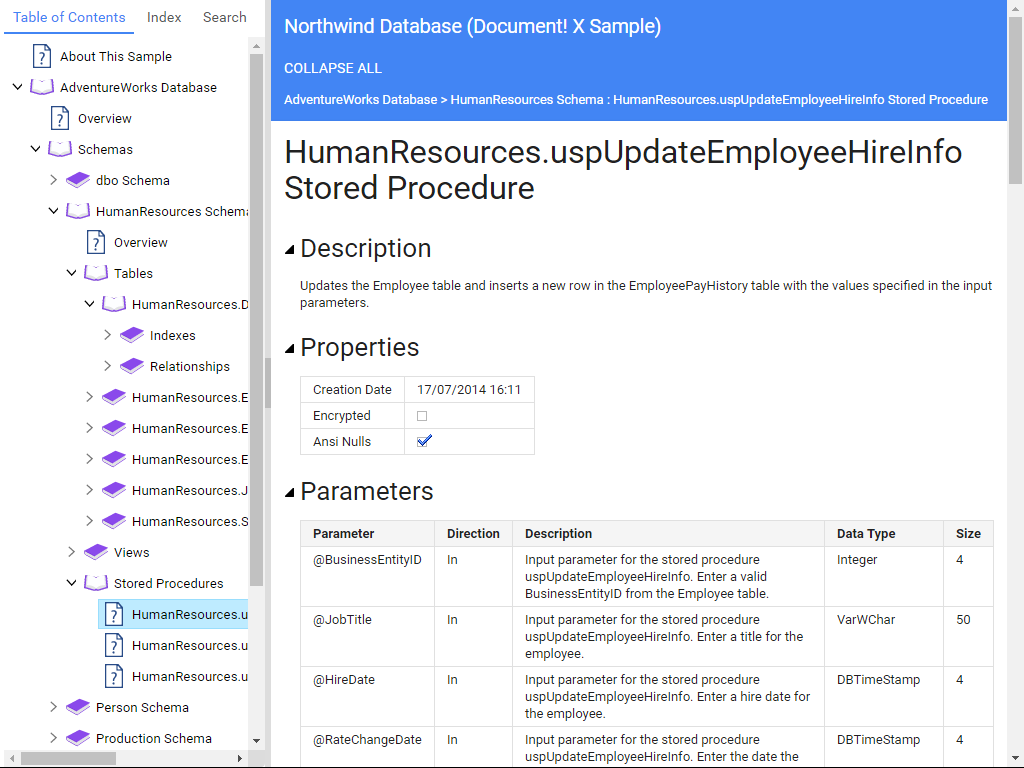
Task: Click the dbo Schema closed book icon
Action: pos(78,180)
